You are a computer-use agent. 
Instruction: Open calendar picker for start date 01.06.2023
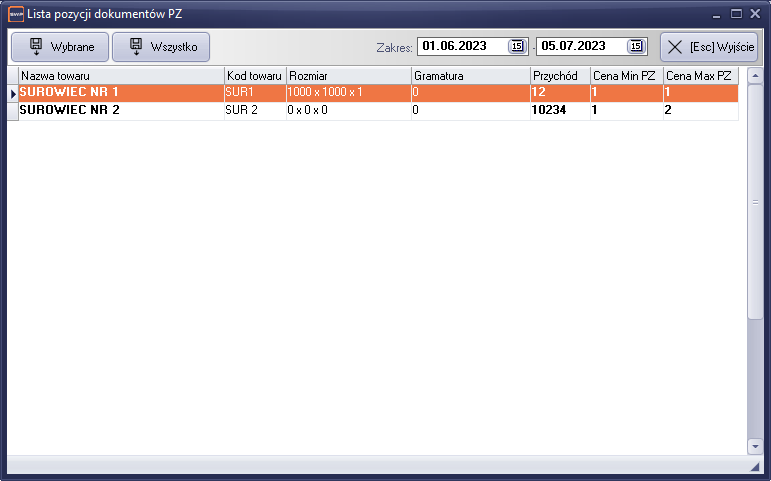(516, 46)
